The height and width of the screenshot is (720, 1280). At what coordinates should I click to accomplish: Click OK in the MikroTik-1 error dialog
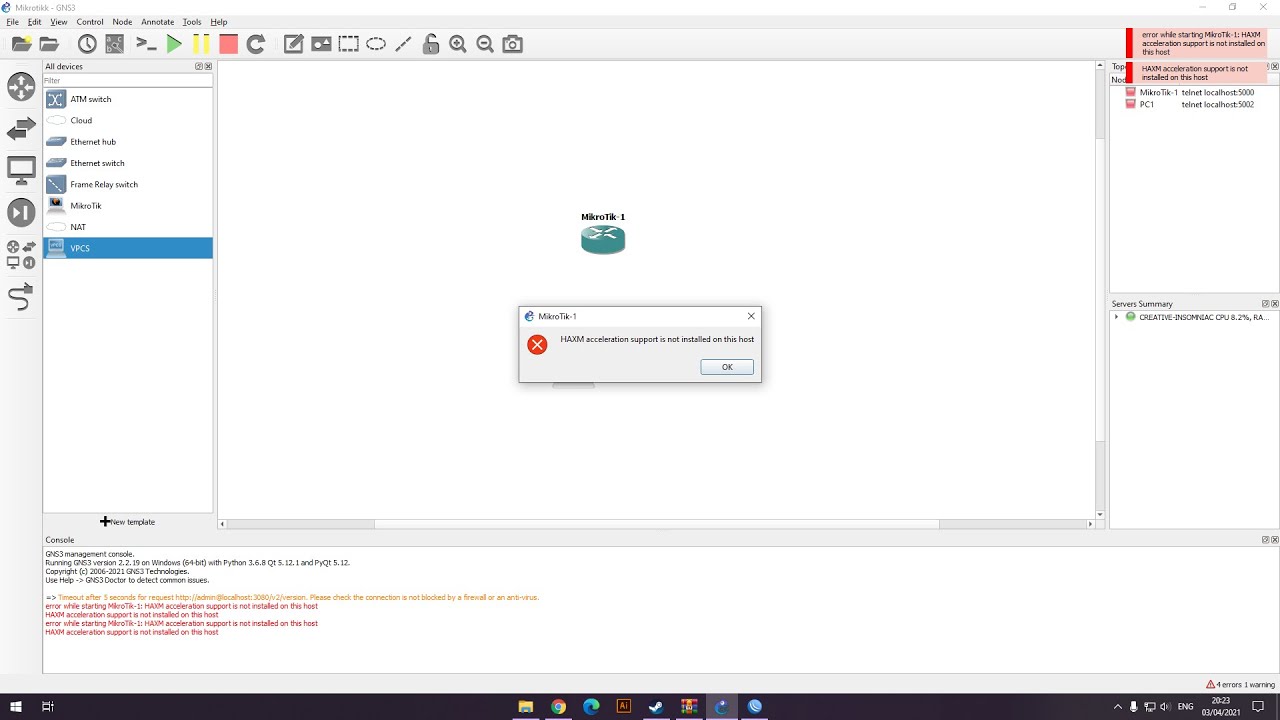click(x=727, y=367)
